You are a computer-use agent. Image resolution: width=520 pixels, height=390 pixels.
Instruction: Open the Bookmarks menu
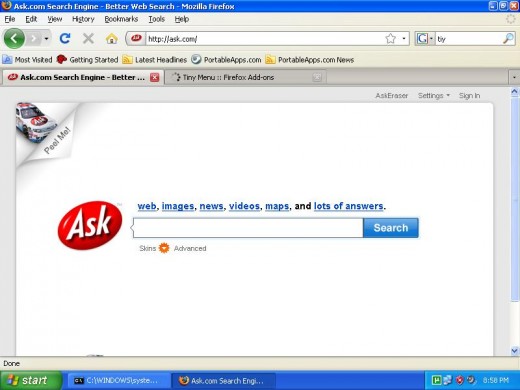coord(121,19)
